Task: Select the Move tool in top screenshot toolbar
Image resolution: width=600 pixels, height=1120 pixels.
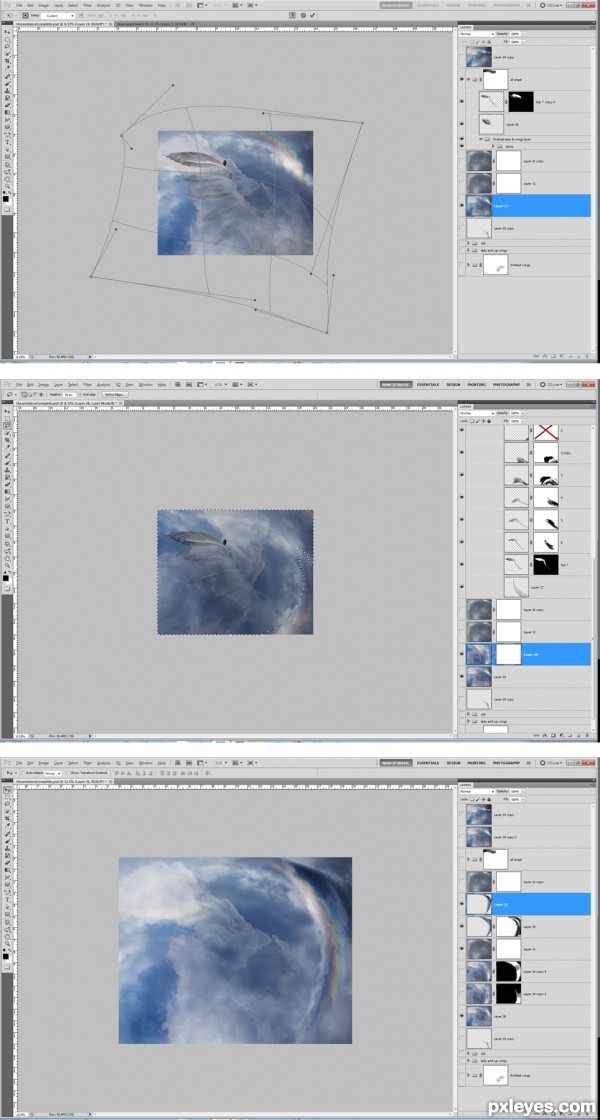Action: [7, 31]
